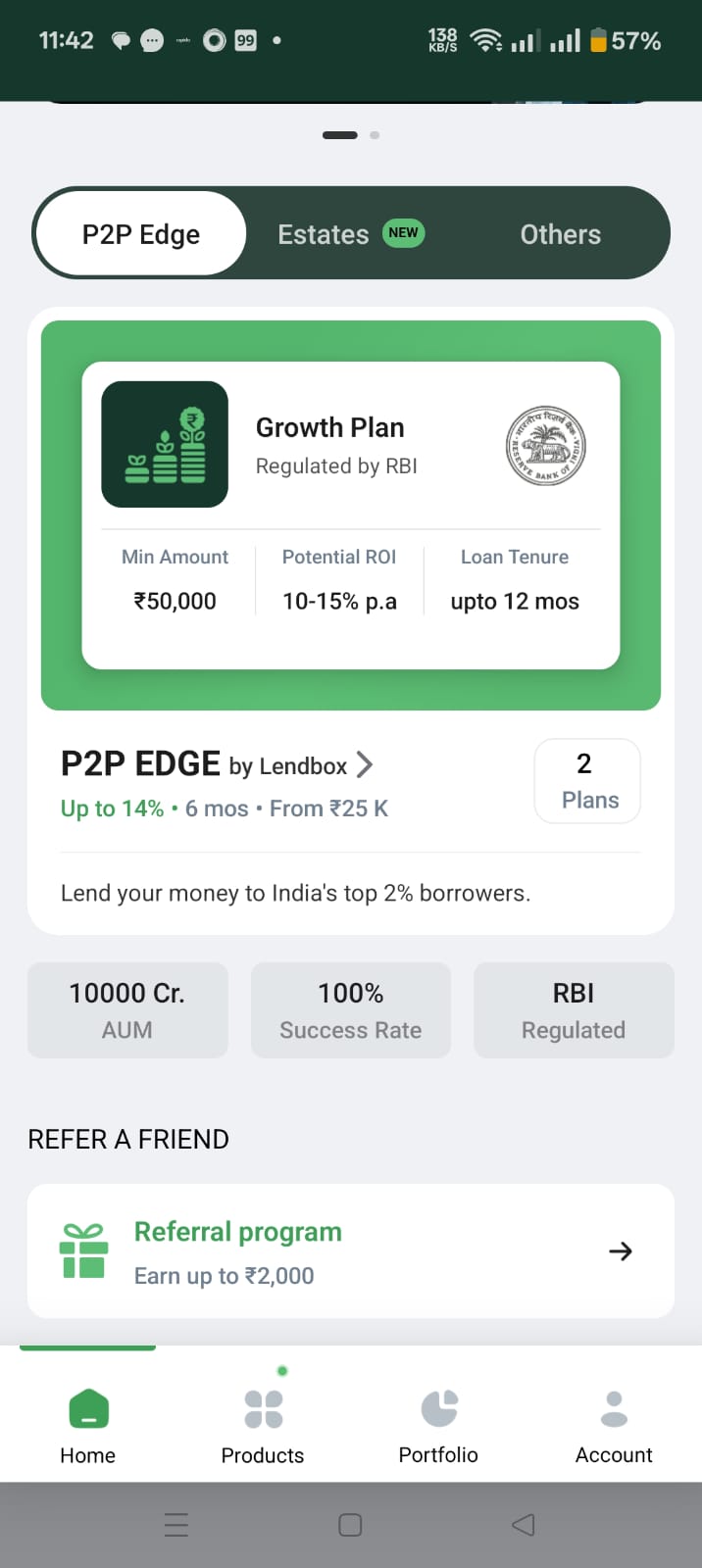Go to the Account profile icon
This screenshot has width=702, height=1568.
tap(614, 1409)
